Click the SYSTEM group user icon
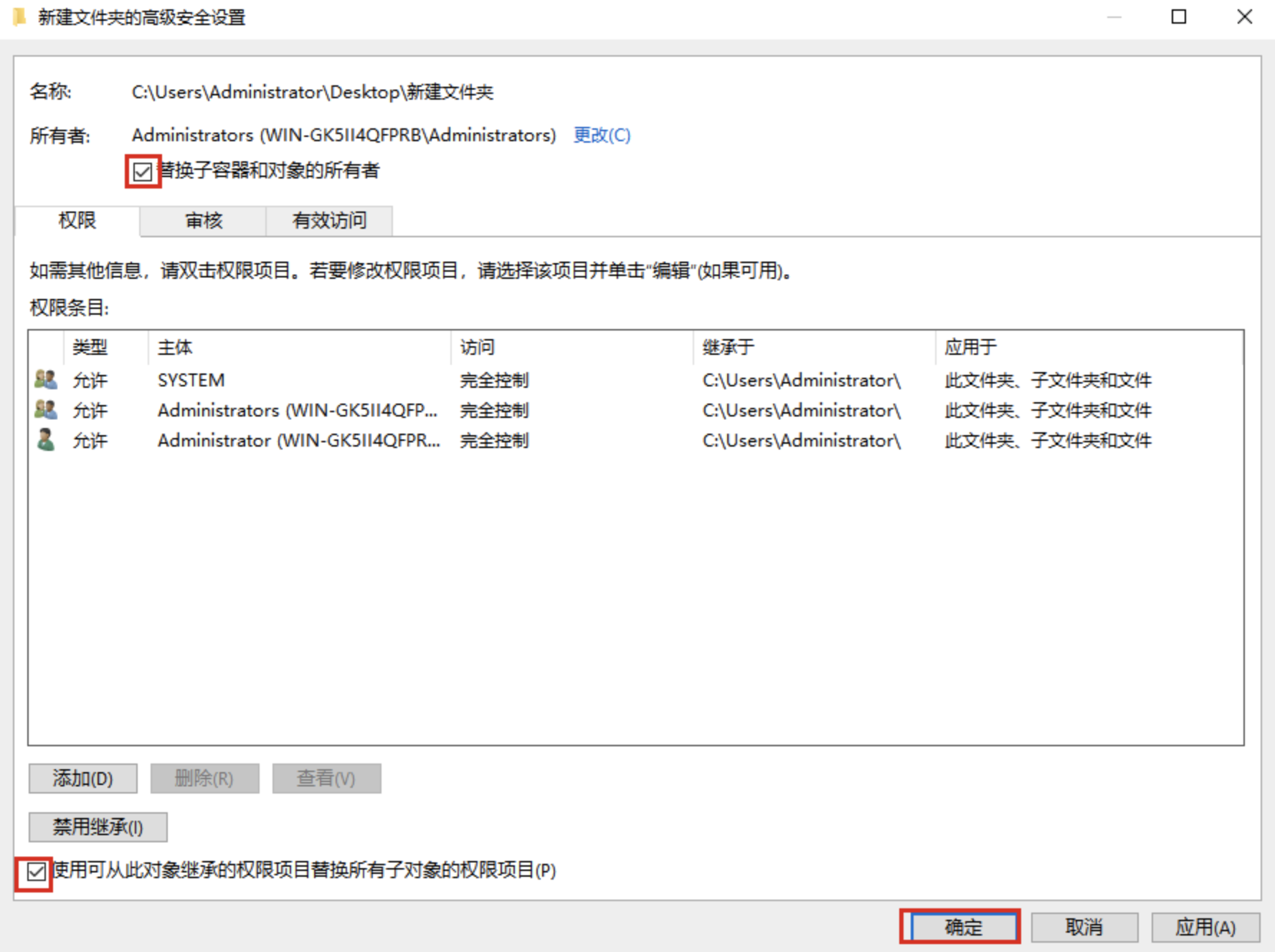The width and height of the screenshot is (1275, 952). (45, 379)
